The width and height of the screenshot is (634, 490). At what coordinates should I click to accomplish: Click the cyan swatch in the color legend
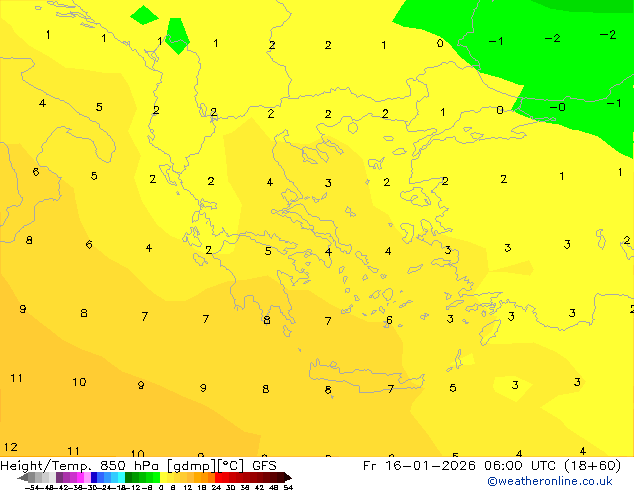point(121,477)
